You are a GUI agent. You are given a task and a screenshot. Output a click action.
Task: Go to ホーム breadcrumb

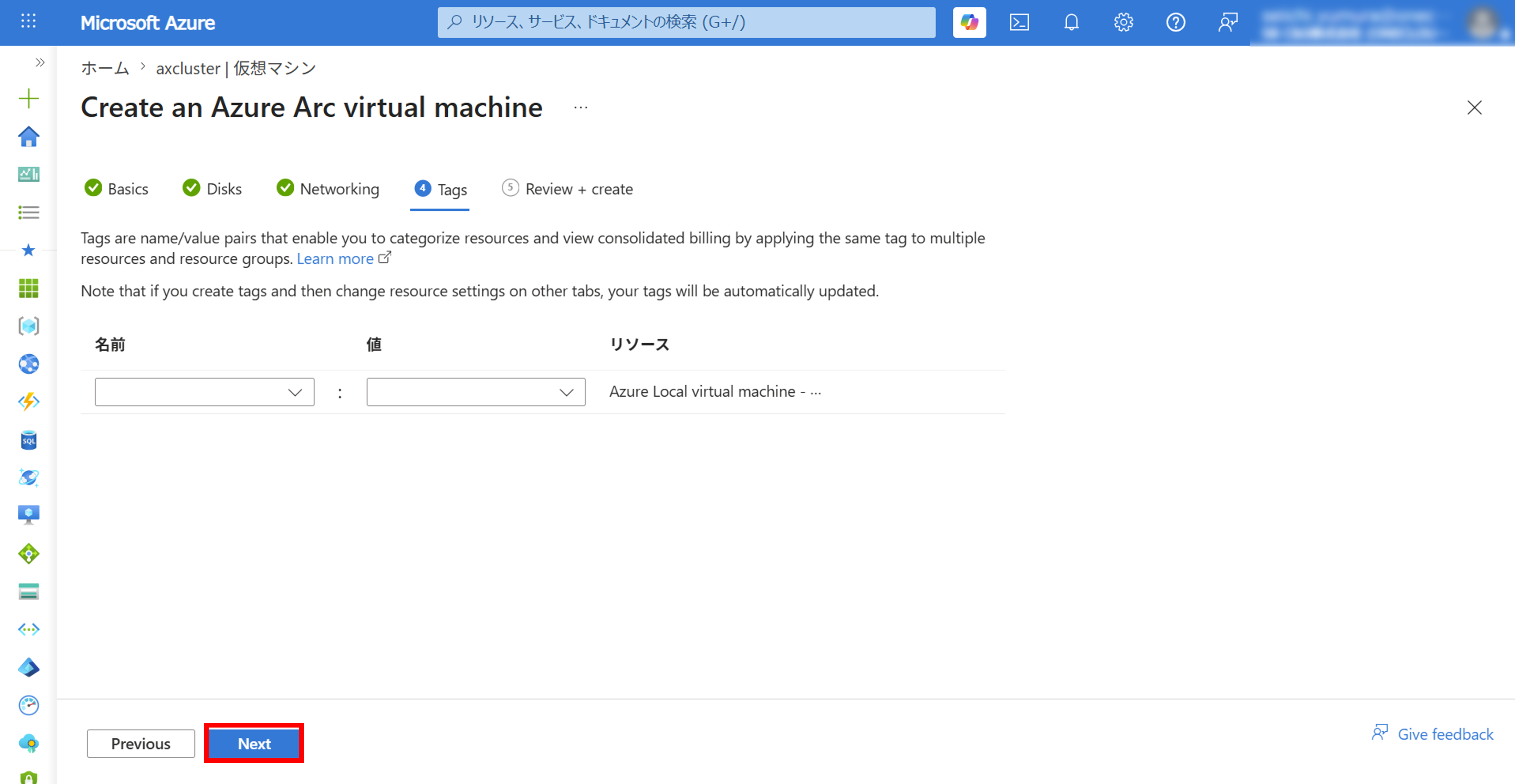[x=105, y=68]
